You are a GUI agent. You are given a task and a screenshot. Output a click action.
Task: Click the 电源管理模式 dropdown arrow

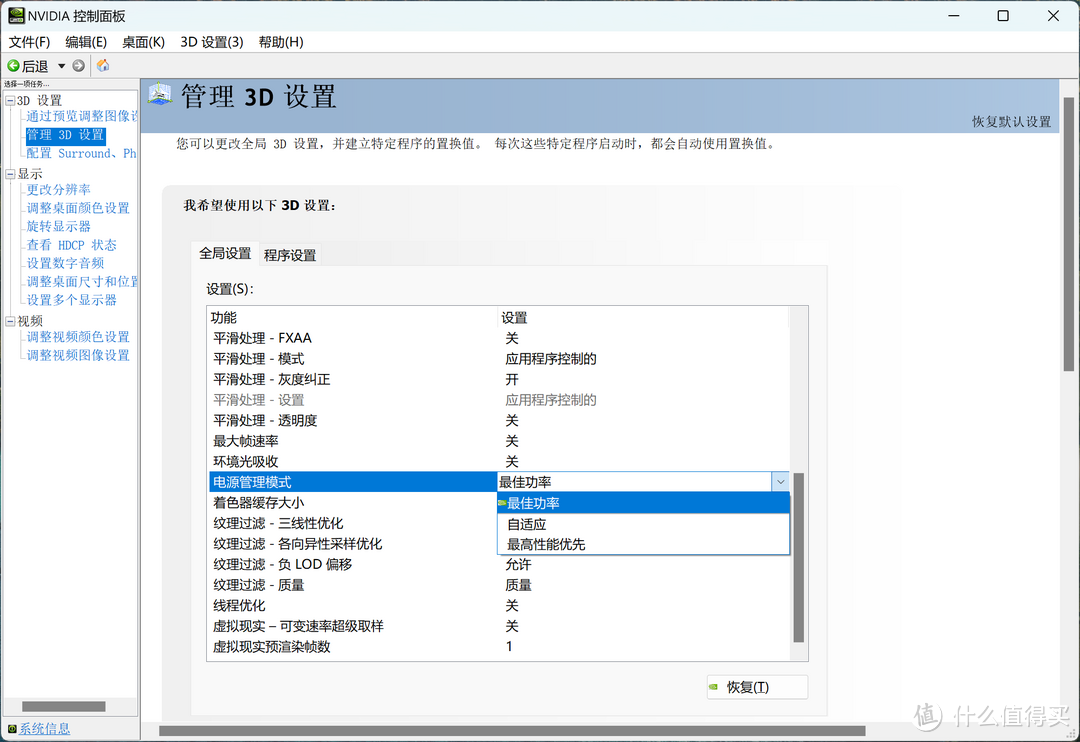point(780,482)
